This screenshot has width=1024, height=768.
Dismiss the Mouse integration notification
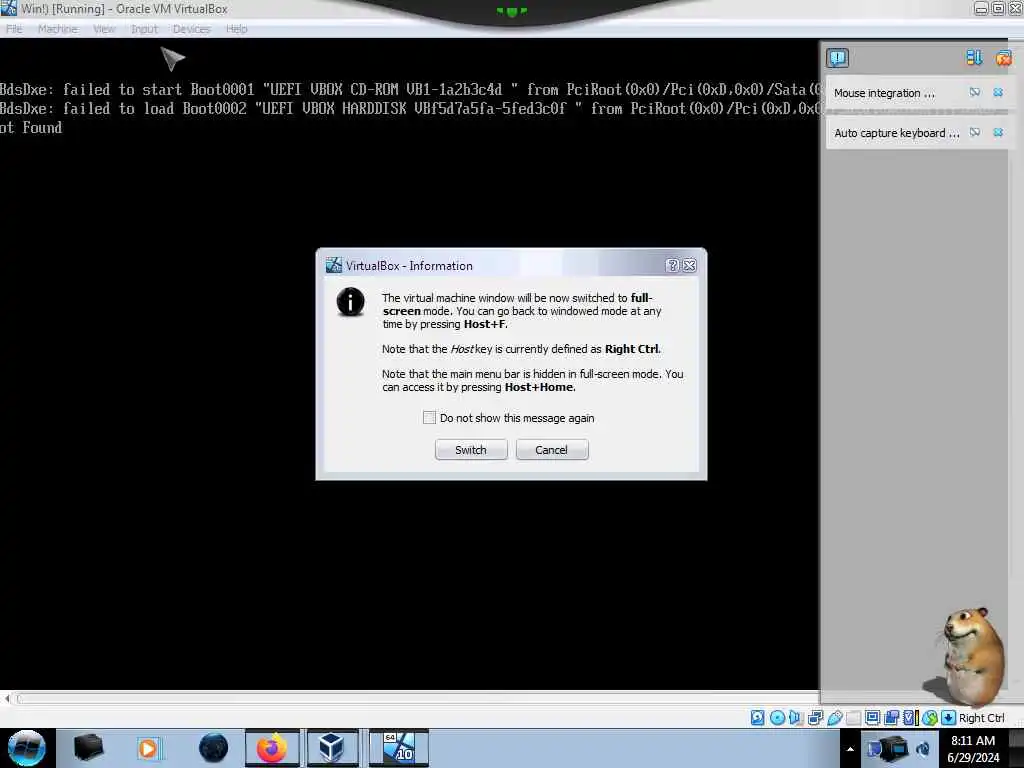[998, 93]
